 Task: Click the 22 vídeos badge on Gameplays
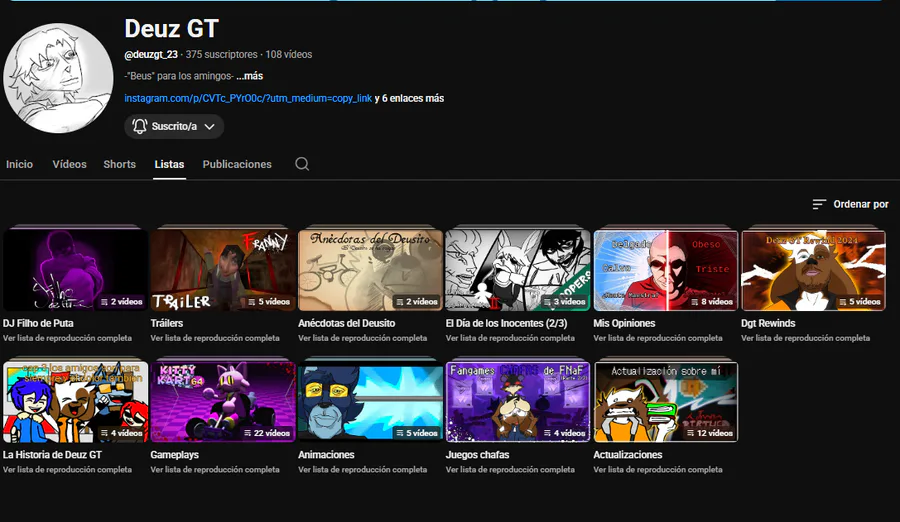coord(267,433)
